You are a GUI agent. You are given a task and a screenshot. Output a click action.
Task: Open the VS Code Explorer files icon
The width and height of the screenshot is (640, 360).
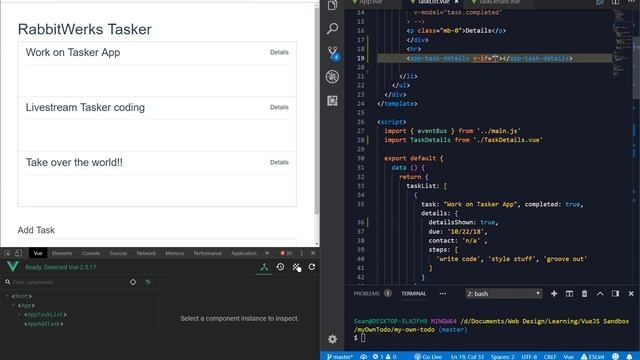tap(332, 5)
